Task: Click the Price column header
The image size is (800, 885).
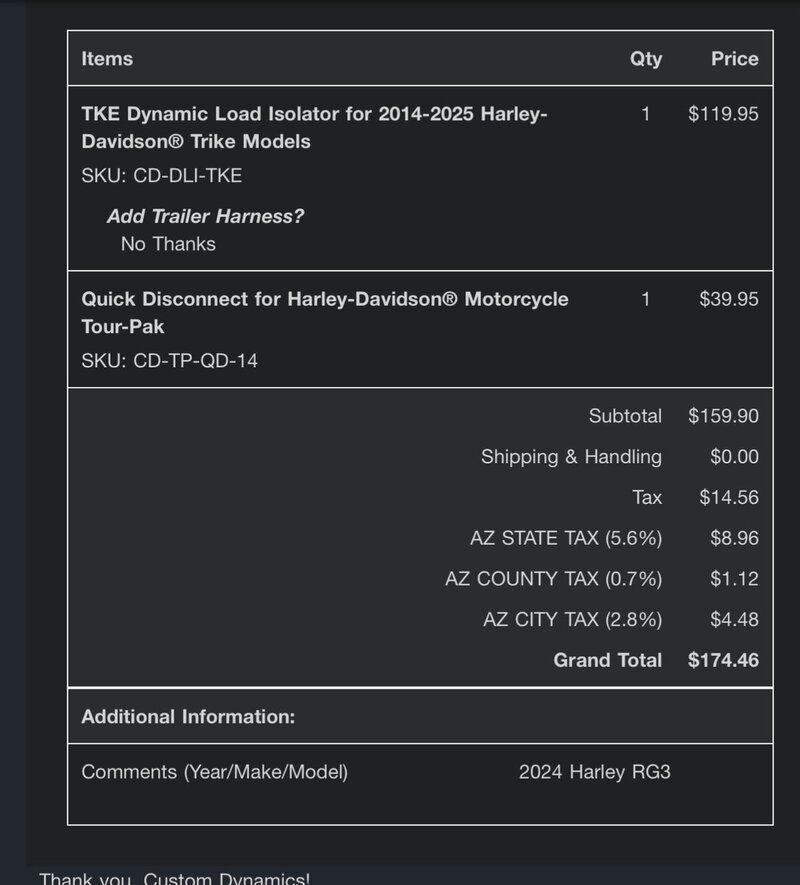Action: point(734,59)
